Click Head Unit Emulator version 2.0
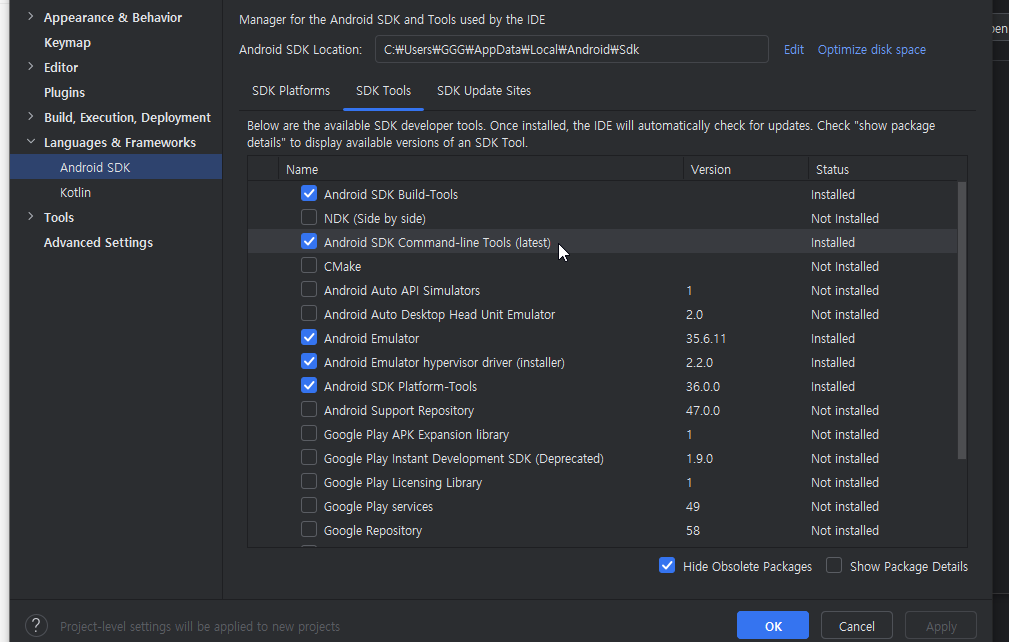 tap(694, 315)
